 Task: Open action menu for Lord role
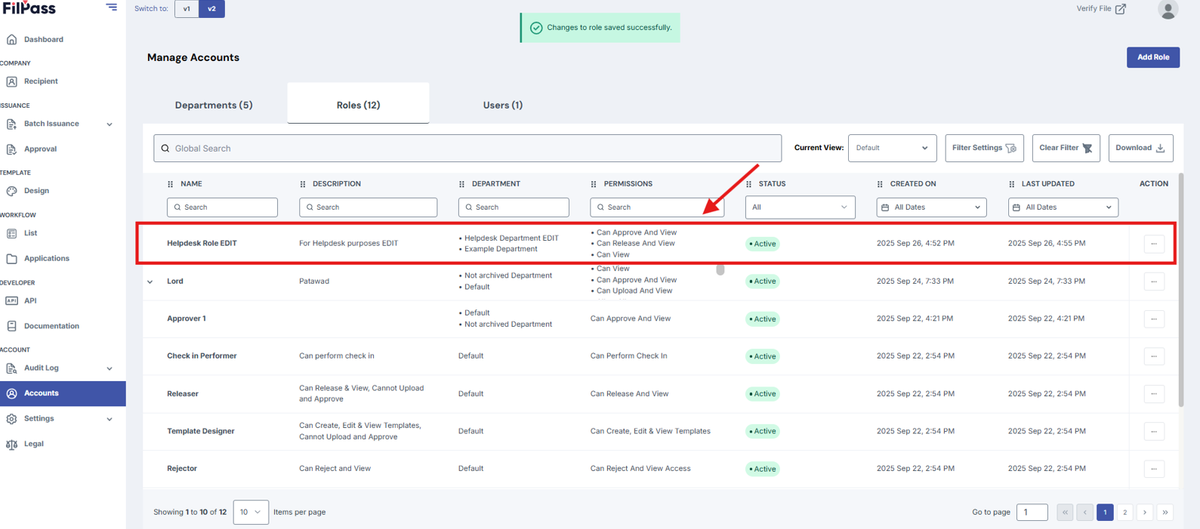point(1154,282)
